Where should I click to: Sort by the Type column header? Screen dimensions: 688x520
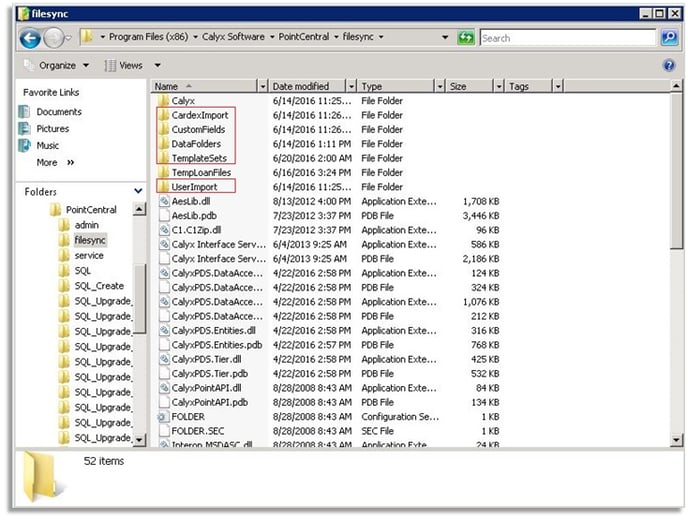396,86
